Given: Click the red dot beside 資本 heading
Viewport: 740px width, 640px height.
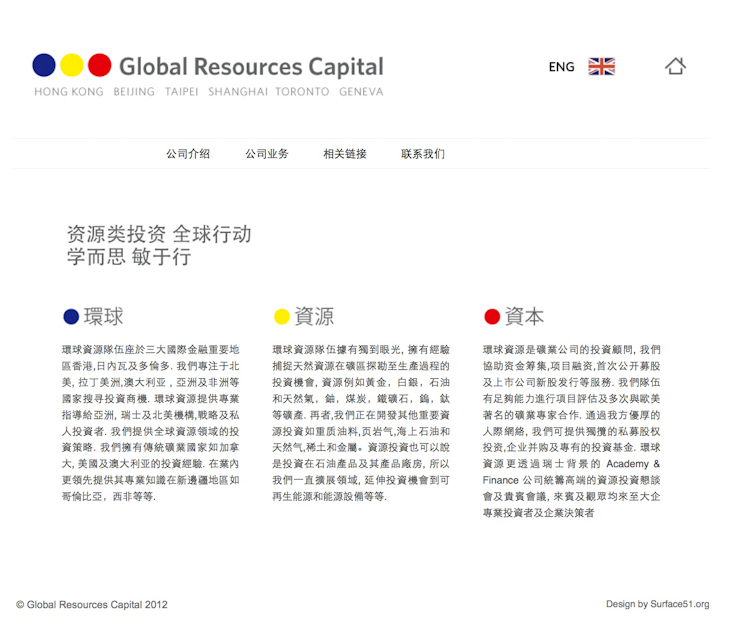Looking at the screenshot, I should tap(492, 317).
